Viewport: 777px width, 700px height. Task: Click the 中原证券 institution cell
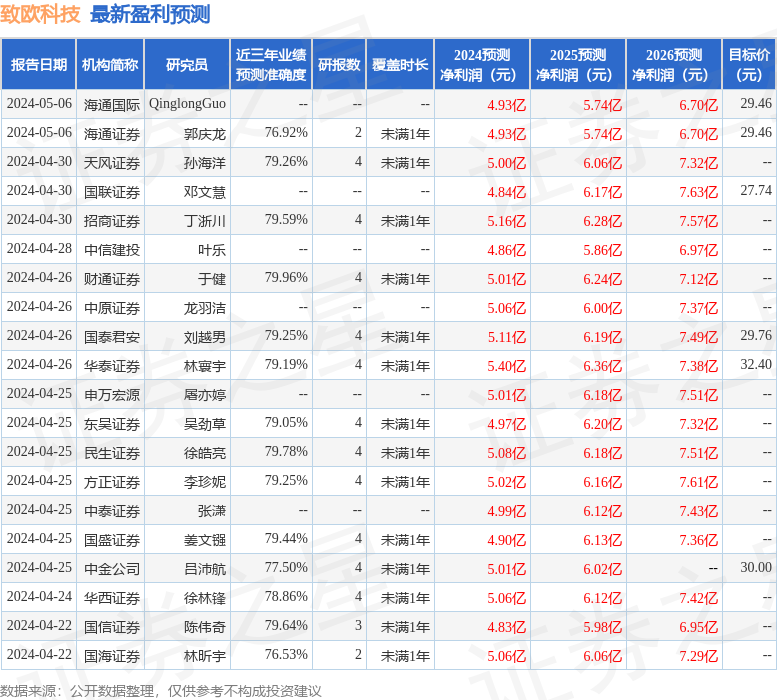[x=111, y=308]
